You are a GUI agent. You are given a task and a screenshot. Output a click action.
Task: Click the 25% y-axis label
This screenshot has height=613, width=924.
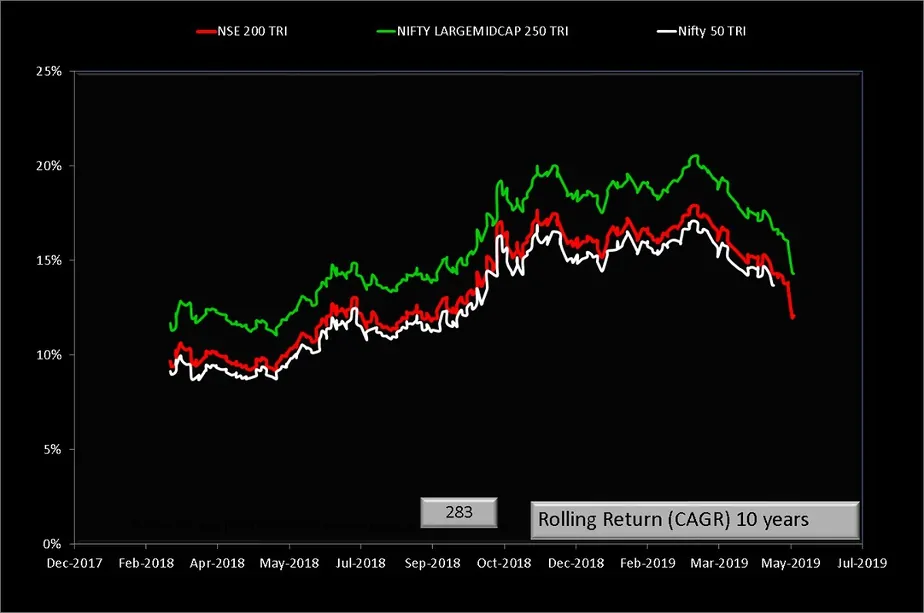pyautogui.click(x=49, y=71)
